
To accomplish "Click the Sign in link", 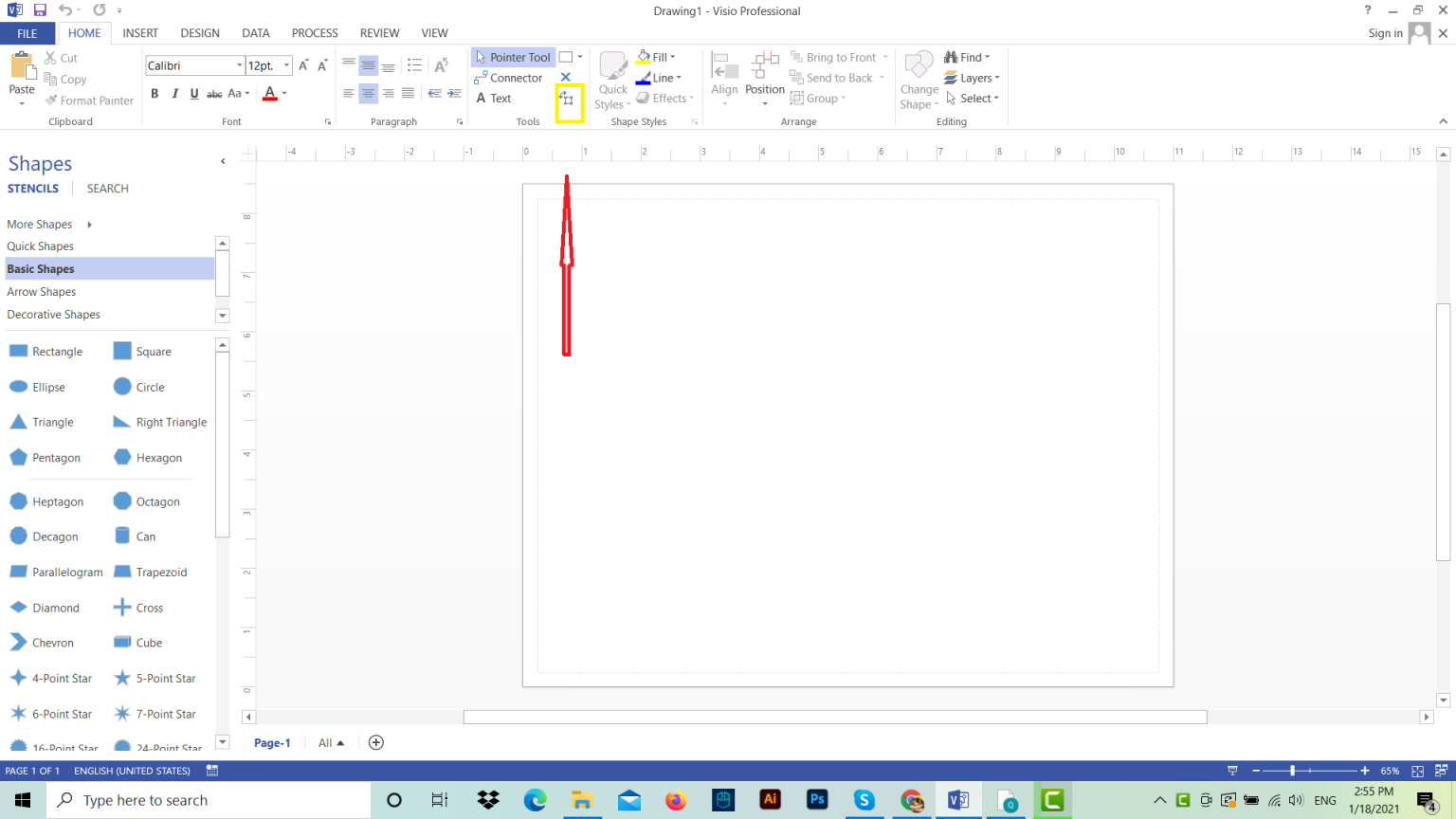I will click(1385, 33).
